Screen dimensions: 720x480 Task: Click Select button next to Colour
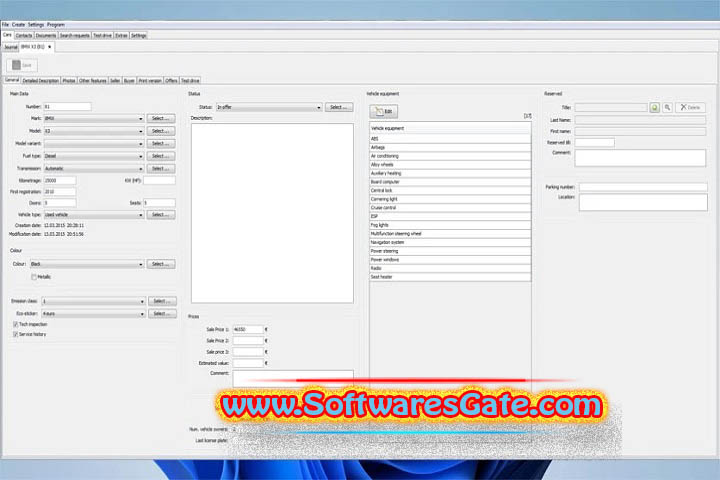(161, 264)
